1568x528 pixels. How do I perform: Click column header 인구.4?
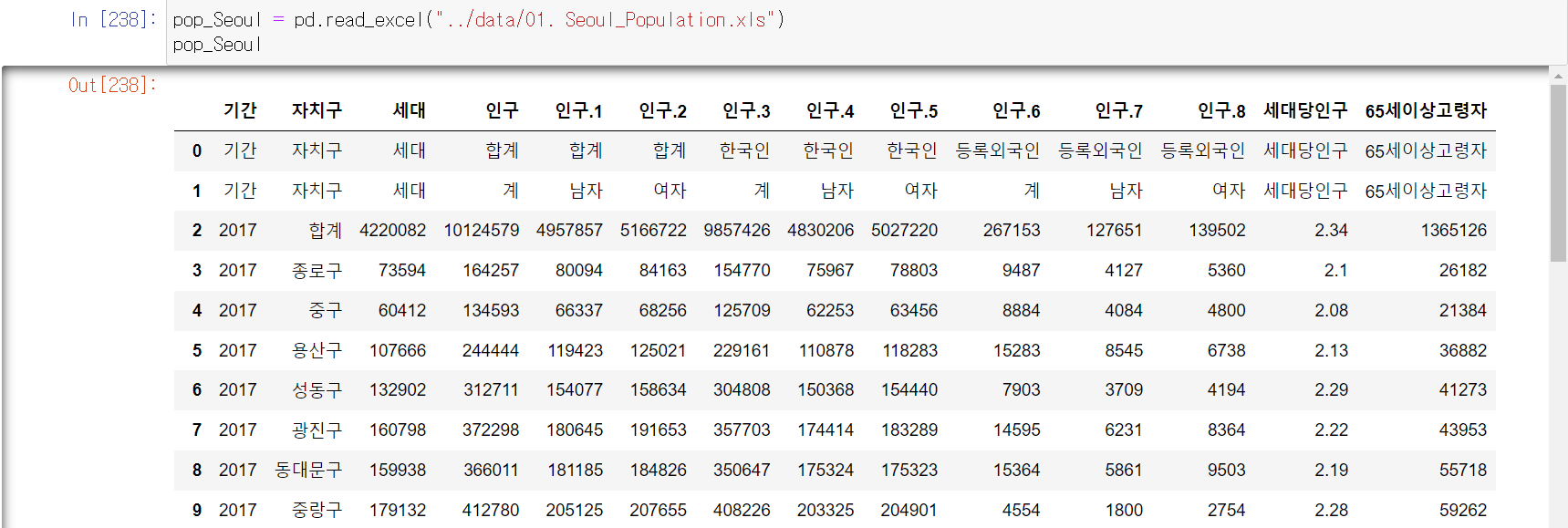pyautogui.click(x=830, y=110)
